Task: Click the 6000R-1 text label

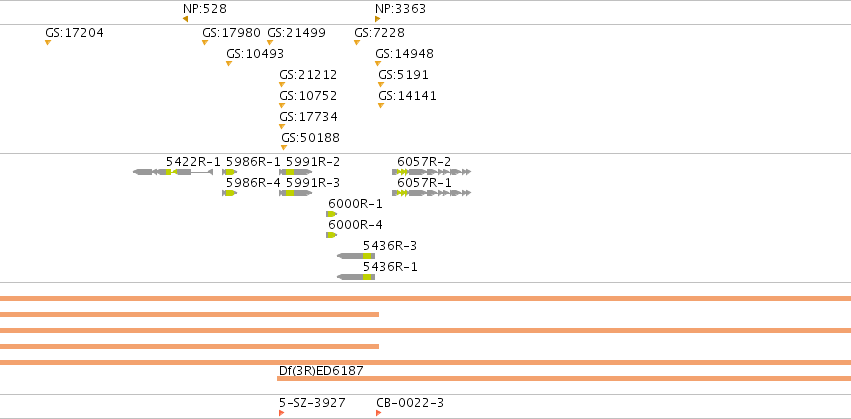Action: pos(355,204)
